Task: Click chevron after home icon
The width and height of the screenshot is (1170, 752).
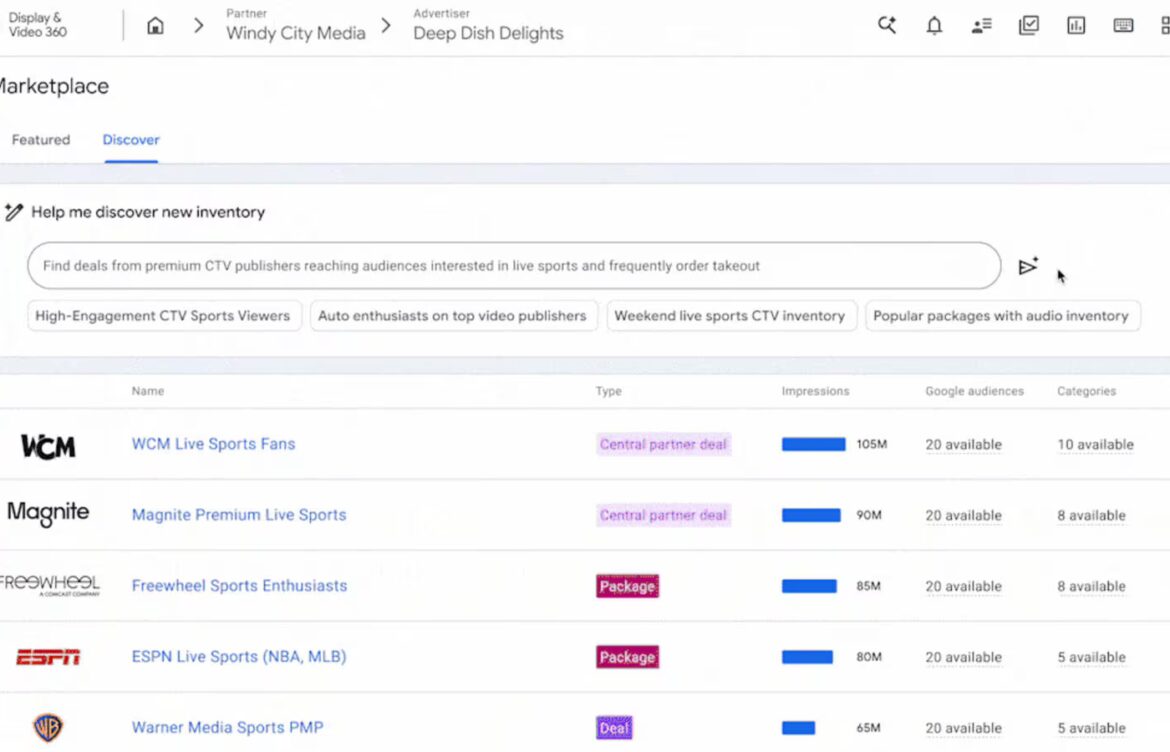Action: coord(198,26)
